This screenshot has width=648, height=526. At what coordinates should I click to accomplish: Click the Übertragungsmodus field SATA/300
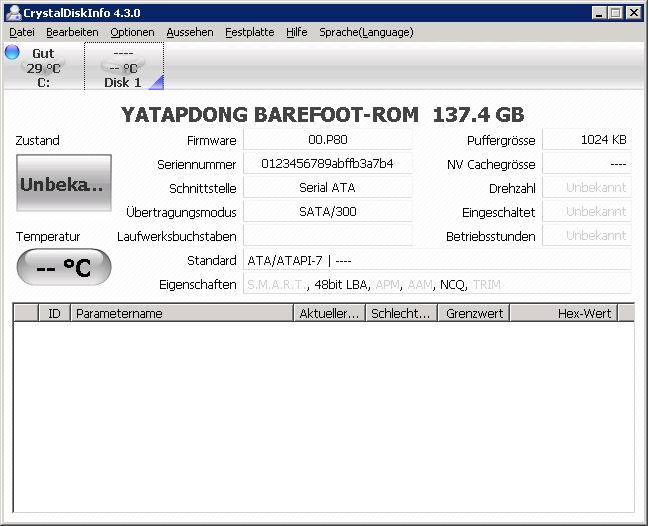point(328,212)
